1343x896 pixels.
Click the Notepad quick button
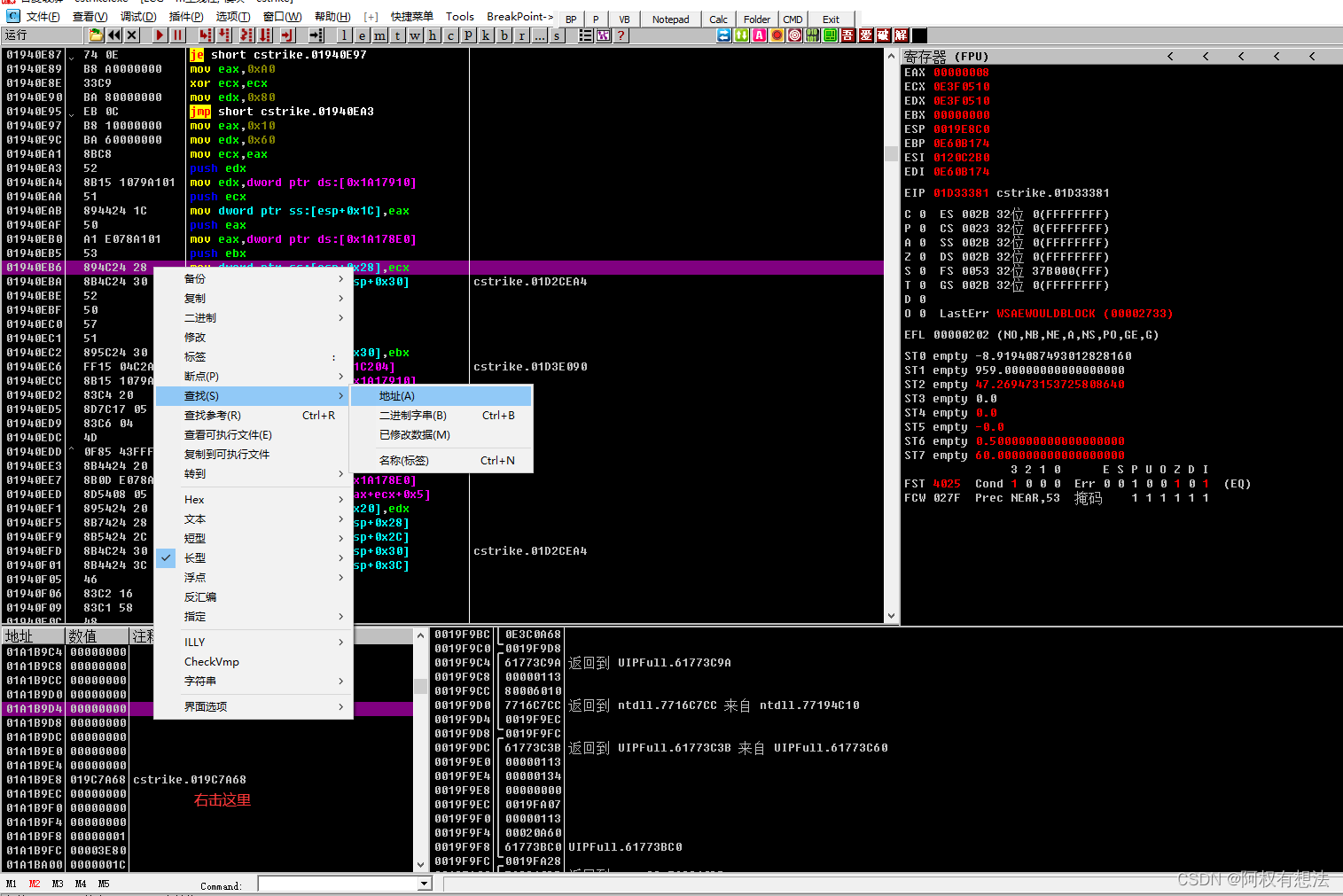point(670,19)
